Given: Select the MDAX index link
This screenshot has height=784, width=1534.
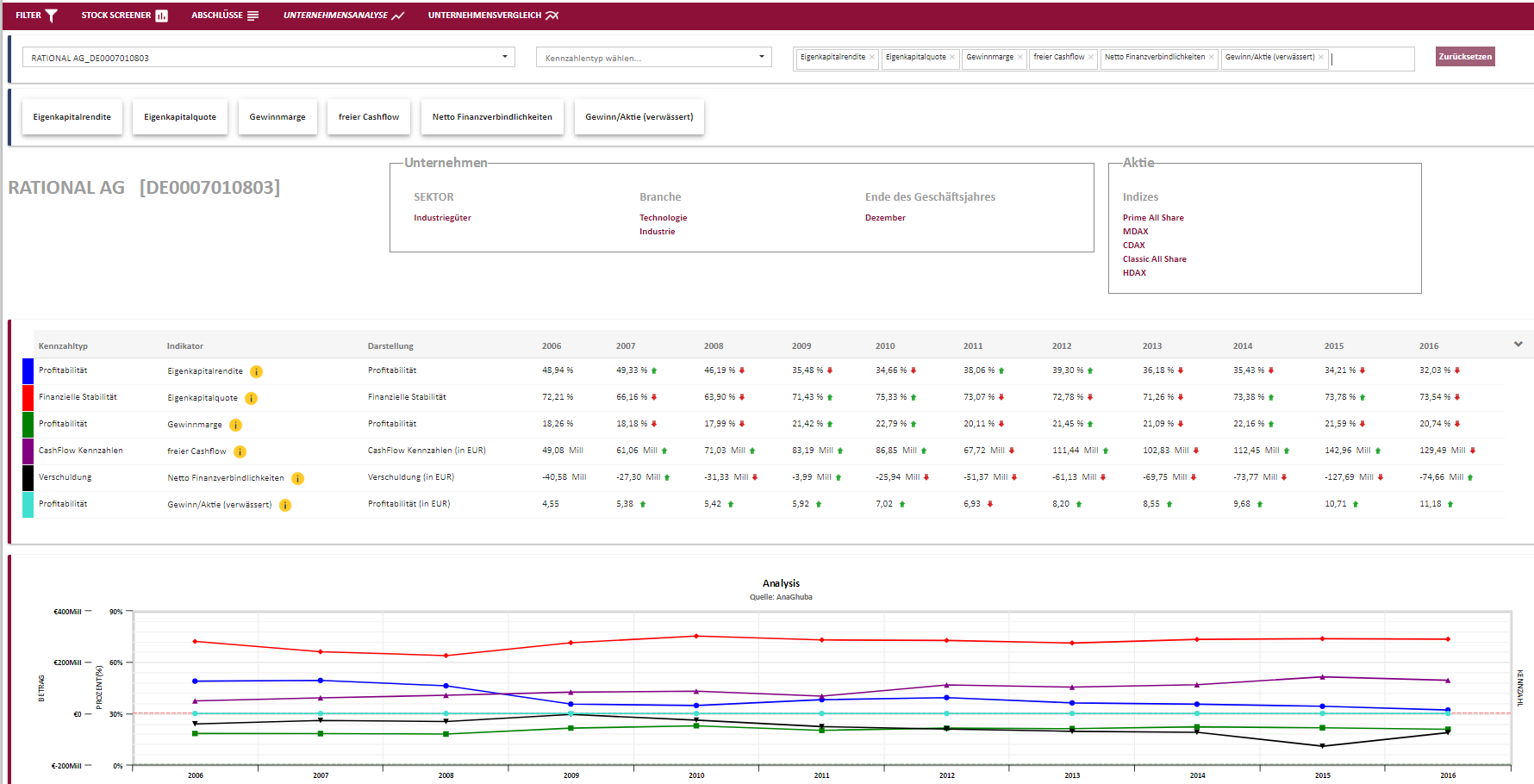Looking at the screenshot, I should pyautogui.click(x=1135, y=232).
